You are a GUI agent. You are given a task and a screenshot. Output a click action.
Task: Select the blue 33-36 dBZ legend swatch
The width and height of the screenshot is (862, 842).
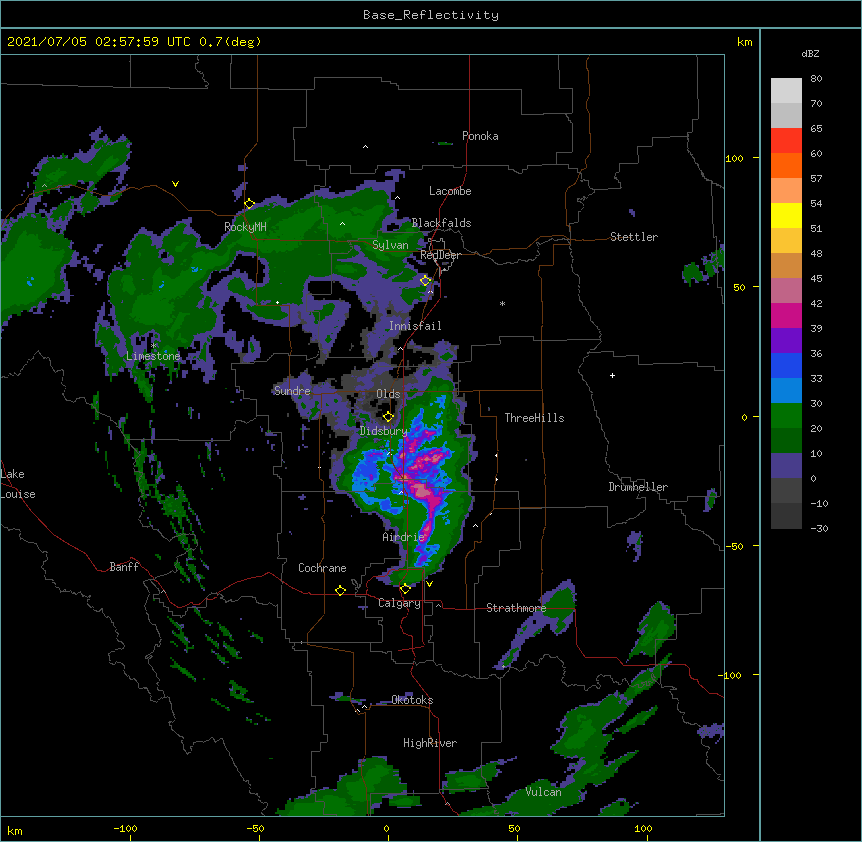click(x=786, y=365)
